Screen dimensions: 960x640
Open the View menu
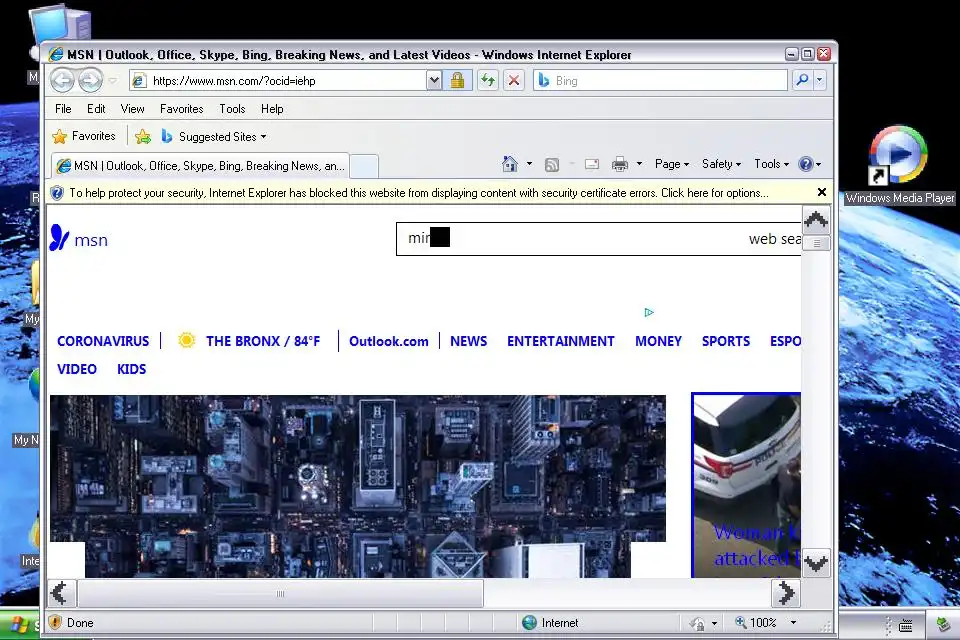coord(132,109)
